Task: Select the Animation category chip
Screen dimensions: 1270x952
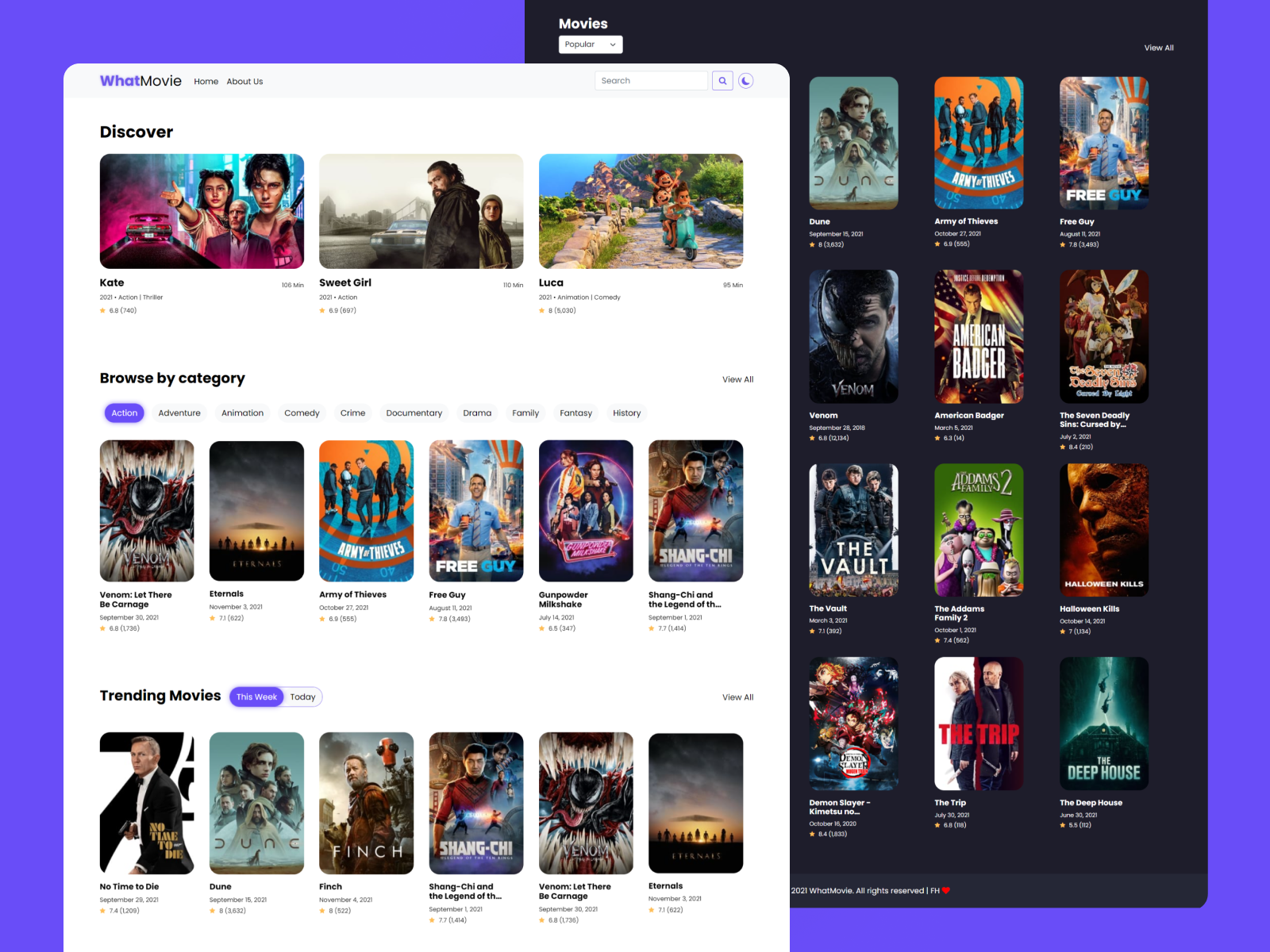Action: (242, 413)
